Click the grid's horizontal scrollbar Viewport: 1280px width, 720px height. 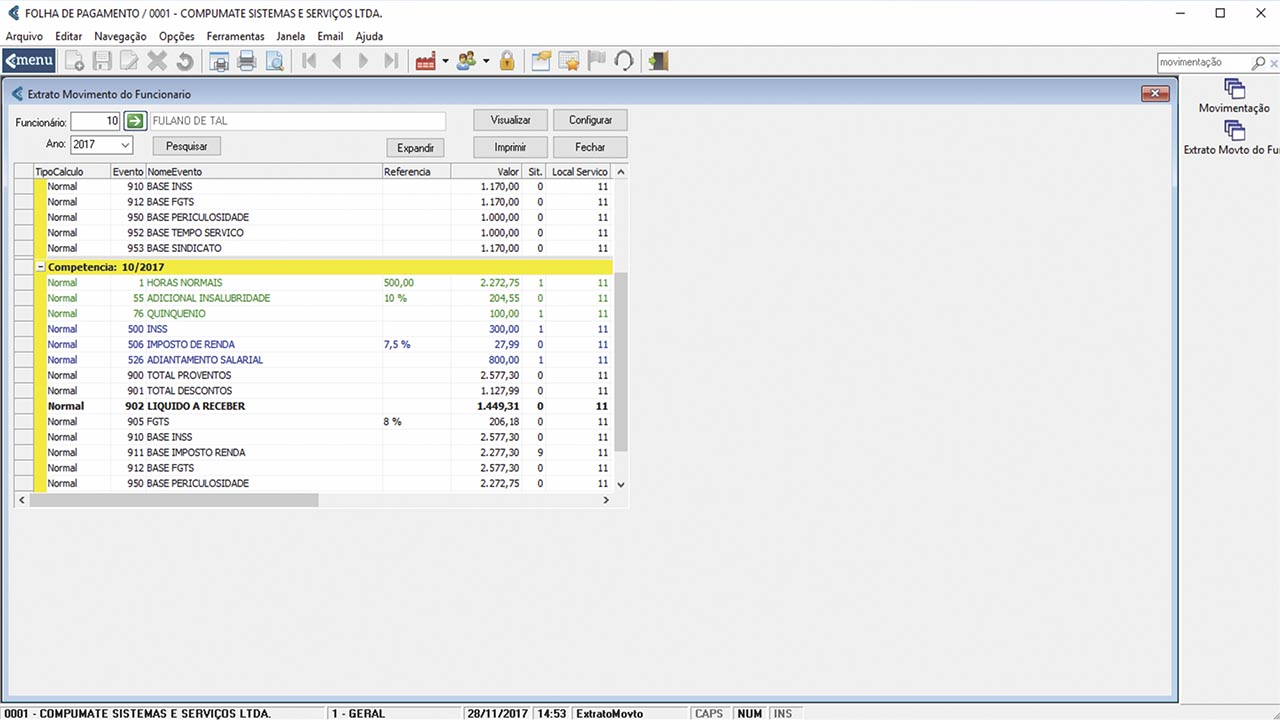[174, 500]
